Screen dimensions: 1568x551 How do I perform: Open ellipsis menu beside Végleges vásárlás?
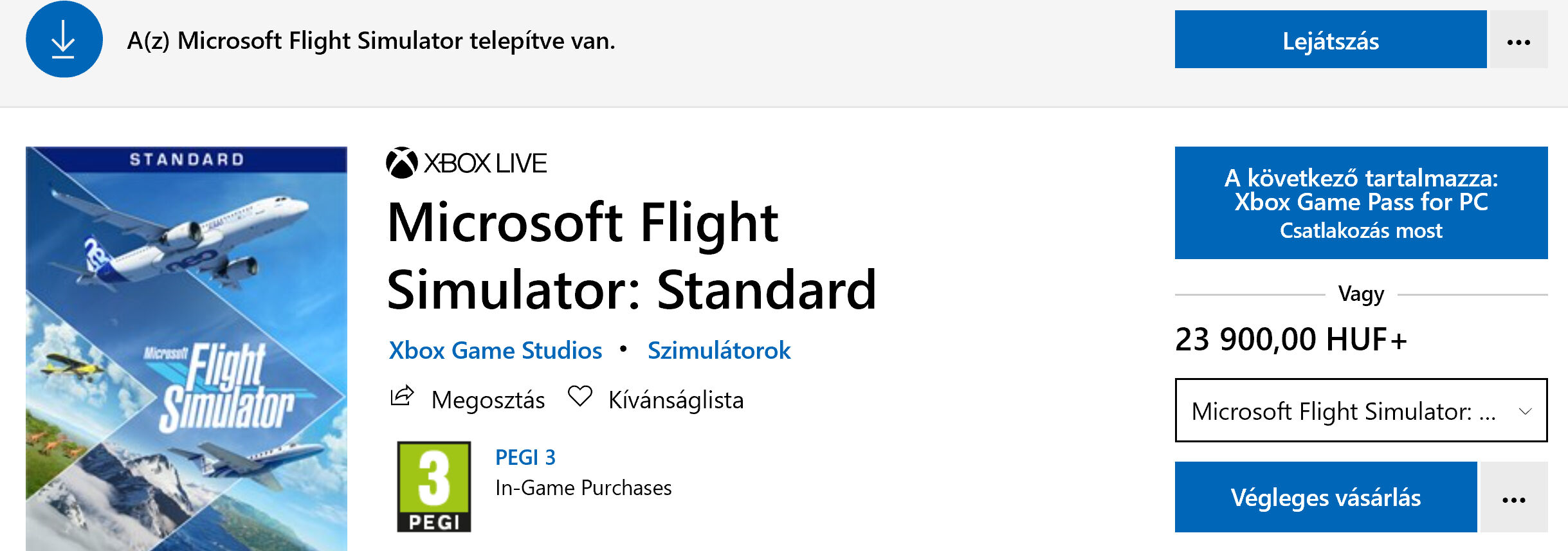pyautogui.click(x=1513, y=498)
